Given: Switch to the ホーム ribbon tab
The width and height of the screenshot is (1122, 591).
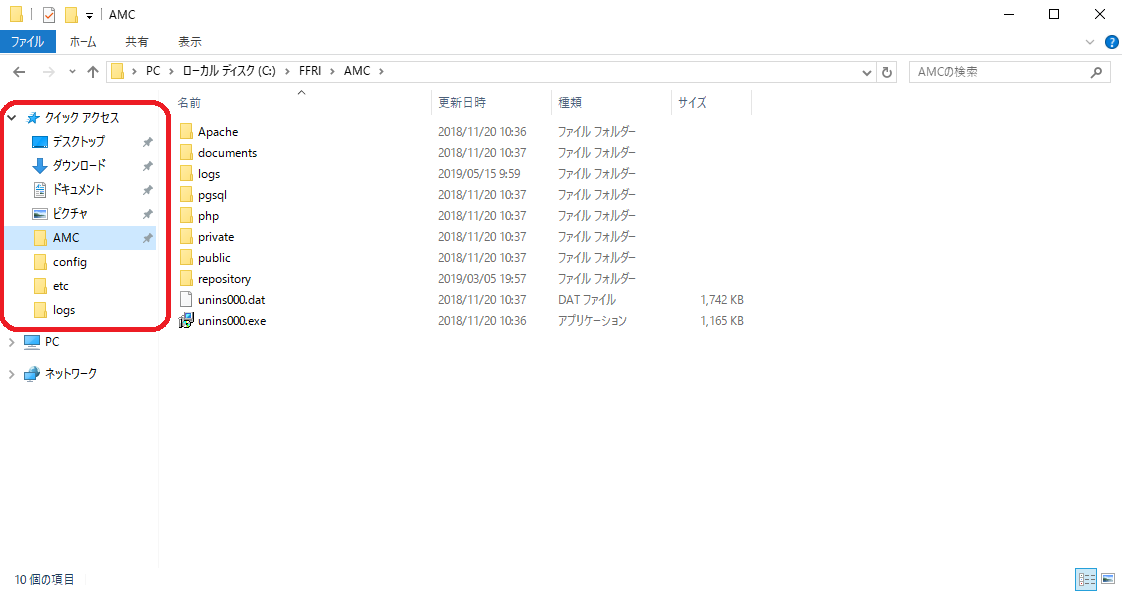Looking at the screenshot, I should 83,41.
